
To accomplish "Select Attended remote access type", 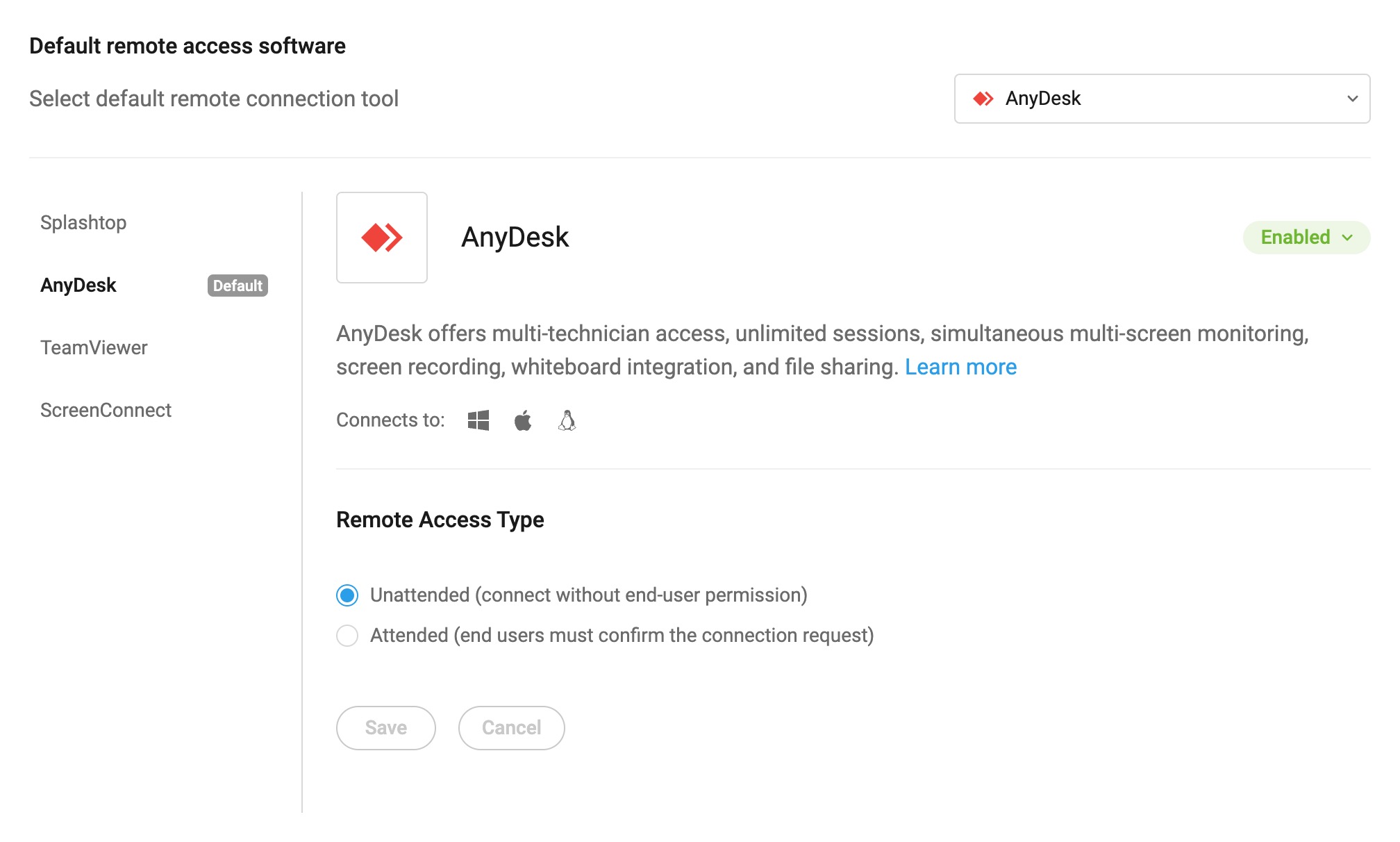I will (347, 636).
